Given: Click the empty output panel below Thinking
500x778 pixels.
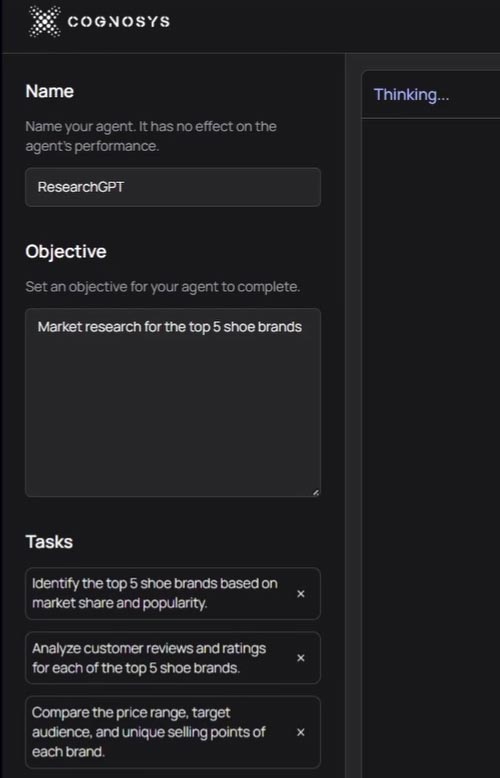Looking at the screenshot, I should coord(431,447).
